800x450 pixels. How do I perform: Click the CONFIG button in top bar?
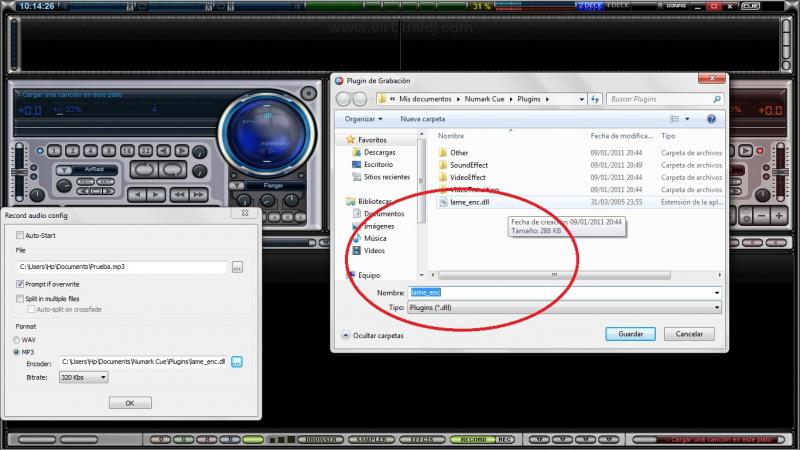point(676,6)
